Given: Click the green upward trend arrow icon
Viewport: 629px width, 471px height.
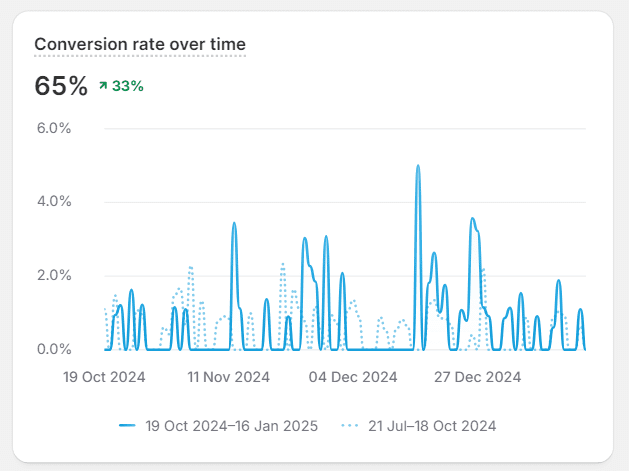Looking at the screenshot, I should (103, 86).
